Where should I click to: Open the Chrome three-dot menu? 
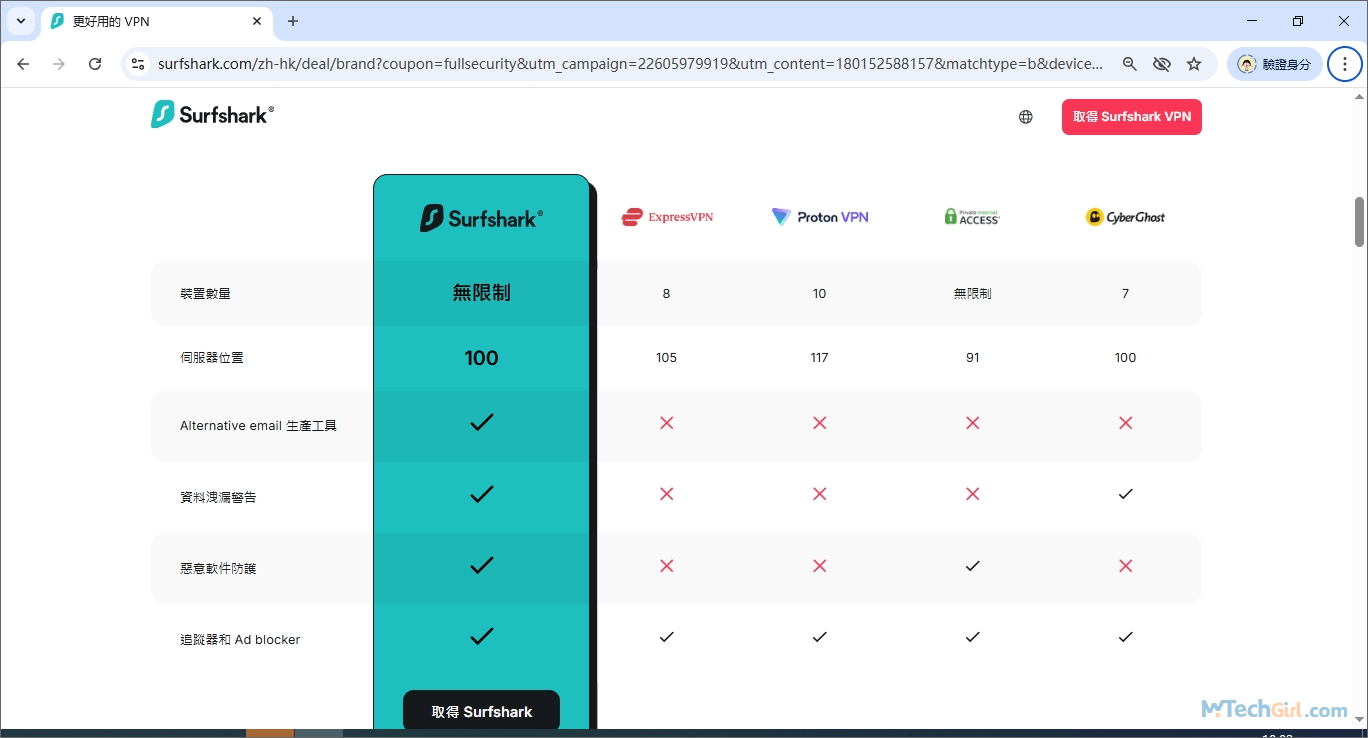[x=1344, y=63]
